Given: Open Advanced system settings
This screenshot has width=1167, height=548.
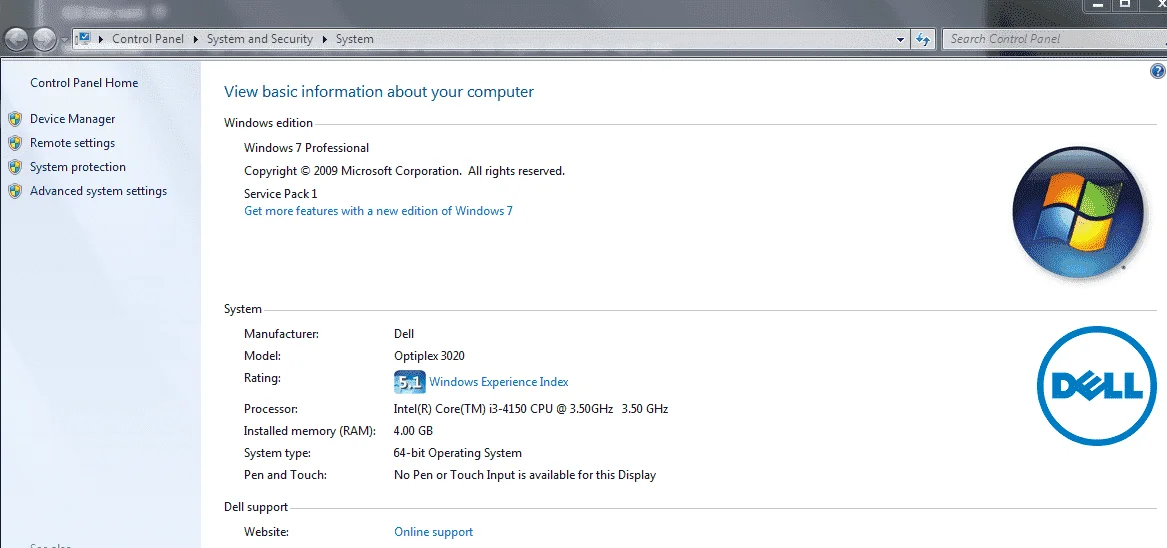Looking at the screenshot, I should tap(98, 191).
